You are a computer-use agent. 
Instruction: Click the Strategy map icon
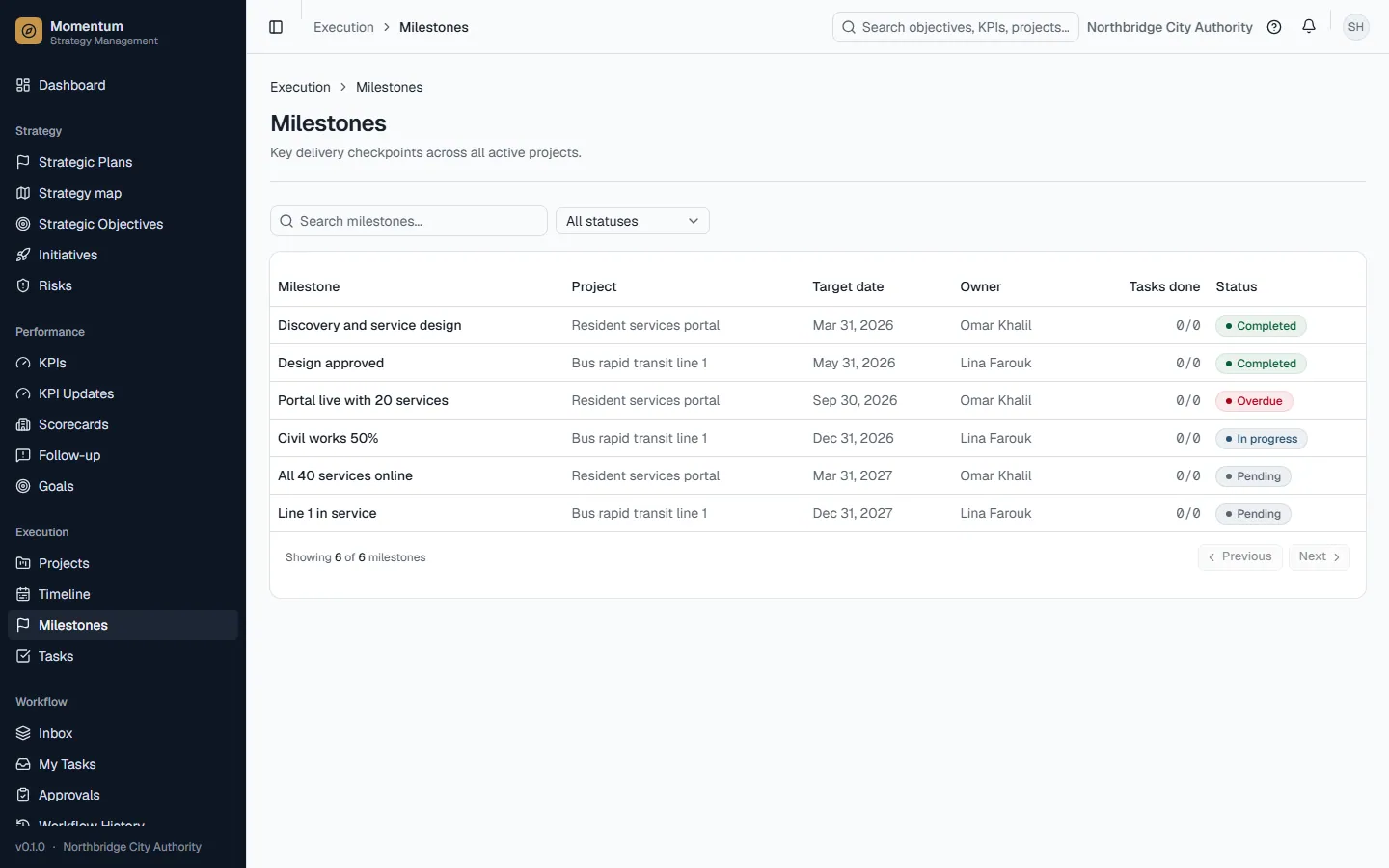pyautogui.click(x=23, y=193)
